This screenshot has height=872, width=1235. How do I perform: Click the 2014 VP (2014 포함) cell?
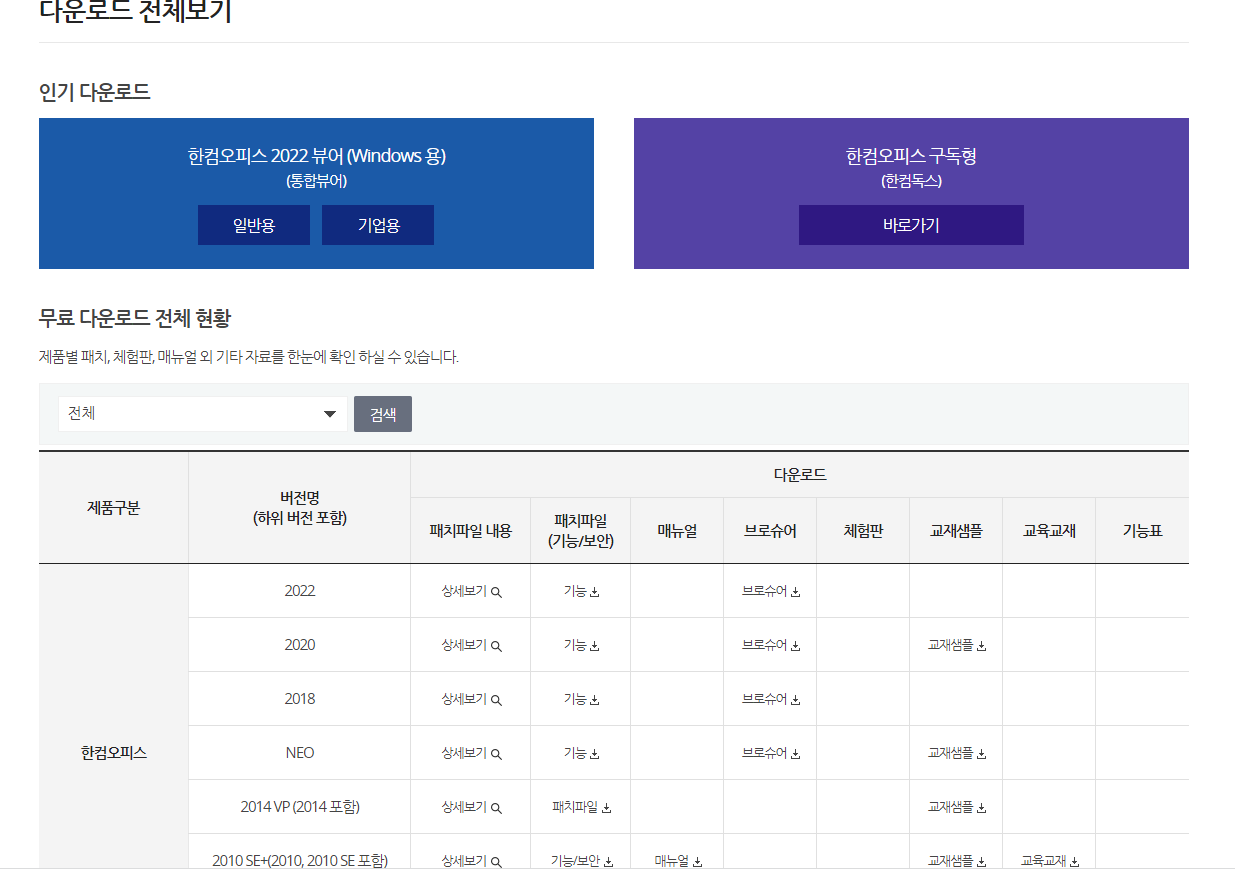(299, 807)
